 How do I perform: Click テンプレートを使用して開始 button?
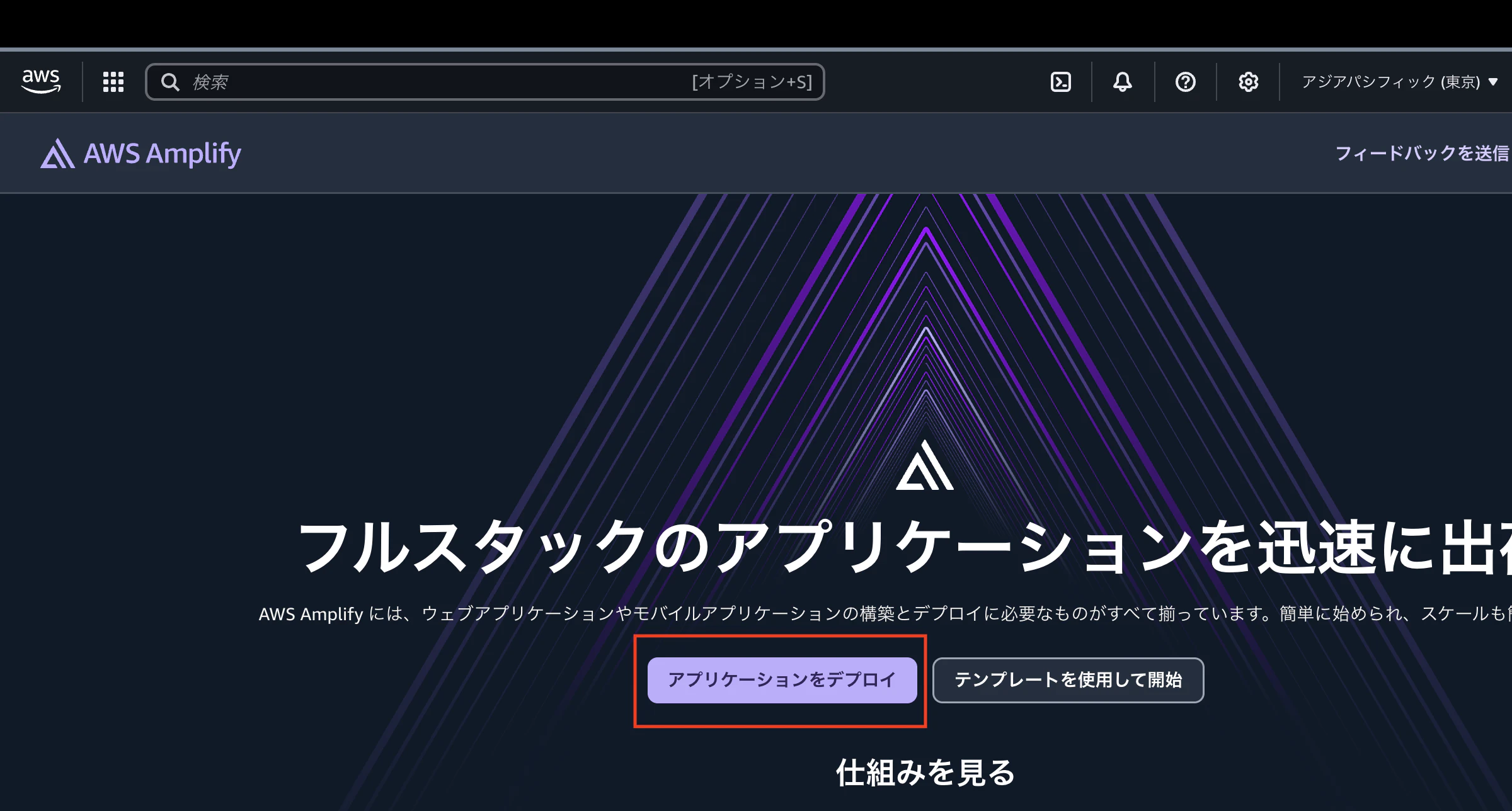point(1068,680)
